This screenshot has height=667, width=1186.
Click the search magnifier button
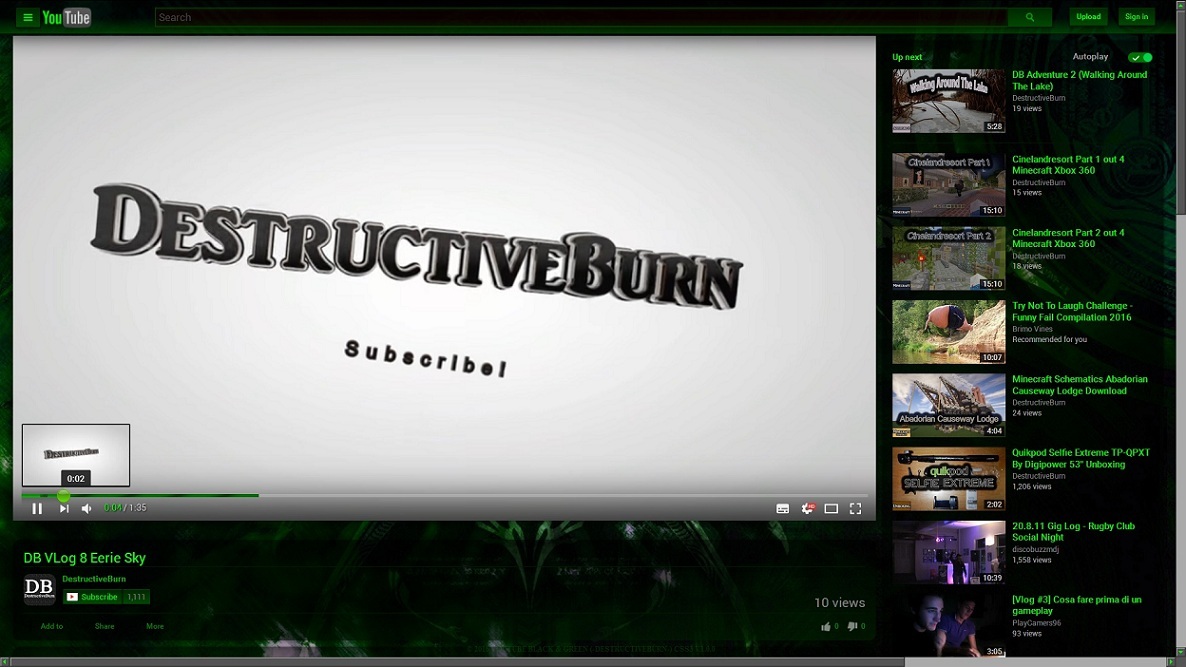pos(1029,17)
